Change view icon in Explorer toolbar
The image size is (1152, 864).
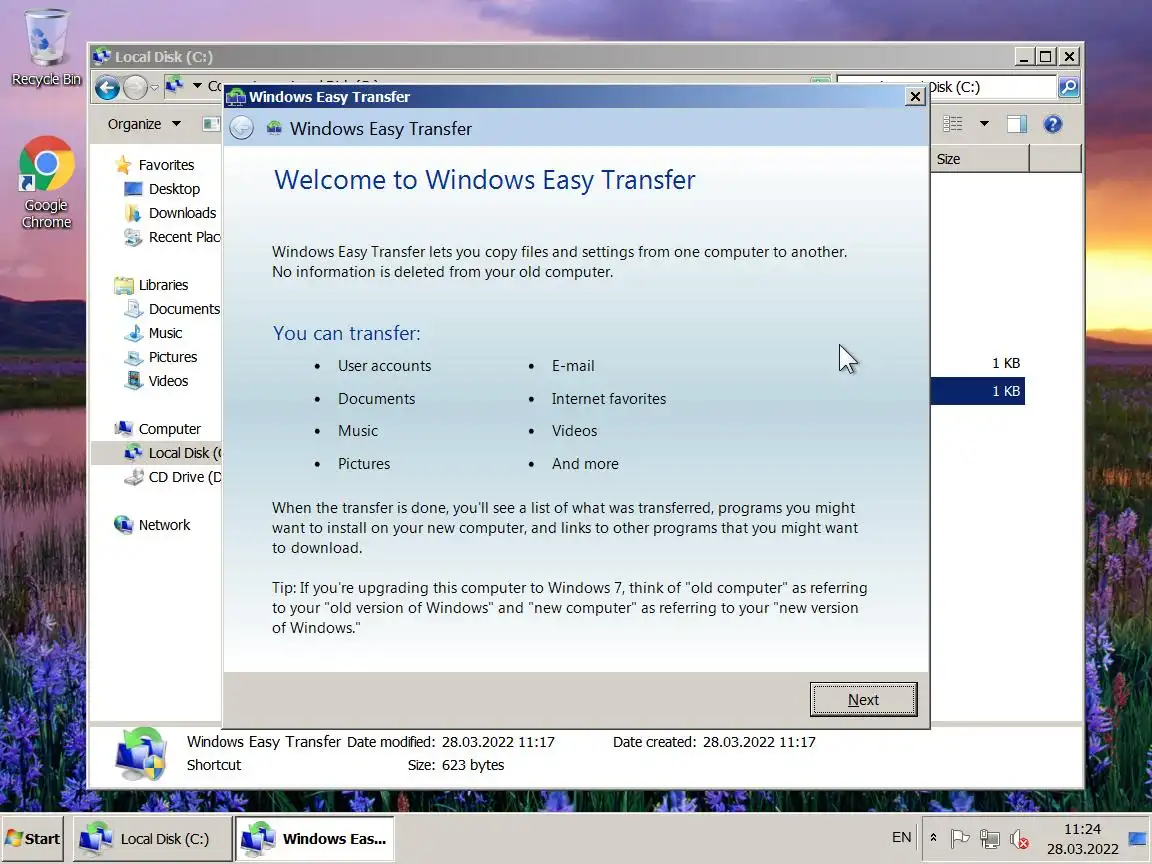click(x=953, y=124)
